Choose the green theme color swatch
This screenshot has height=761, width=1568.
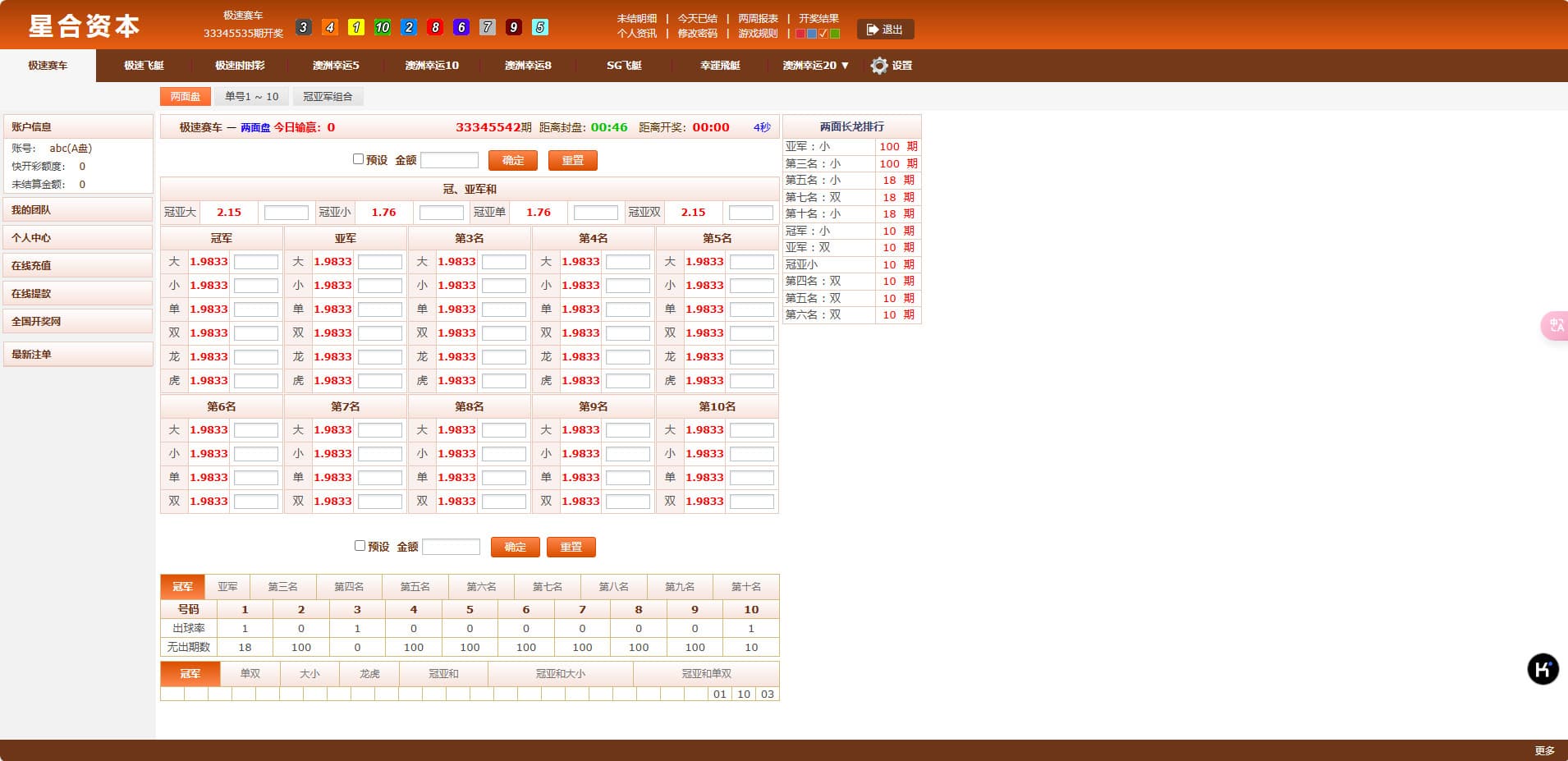point(835,34)
